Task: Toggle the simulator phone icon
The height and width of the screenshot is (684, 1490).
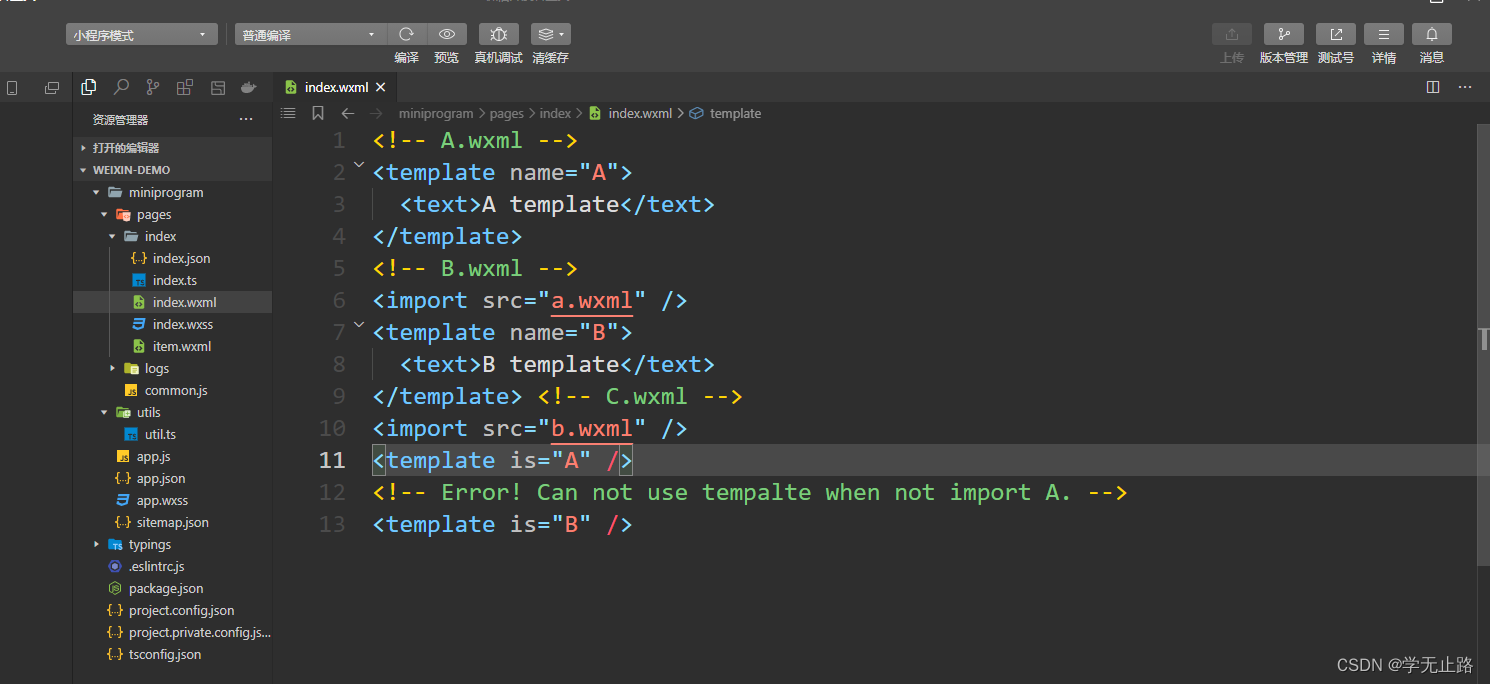Action: pos(12,88)
